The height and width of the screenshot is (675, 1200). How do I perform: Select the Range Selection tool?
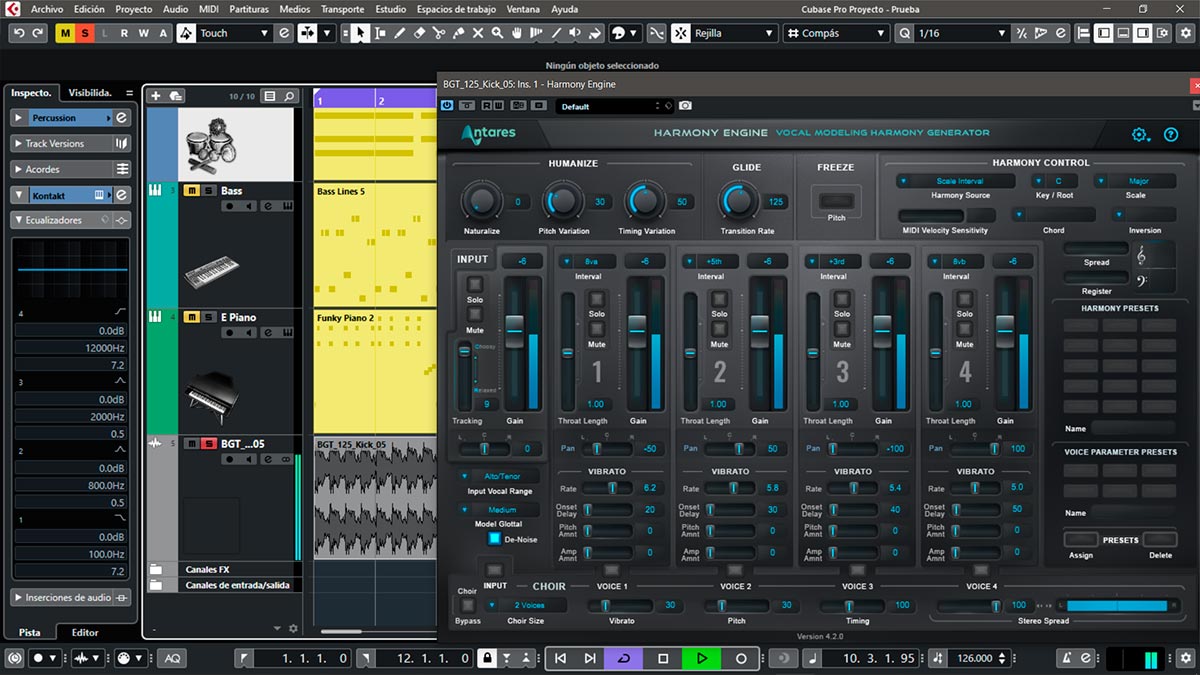pos(380,33)
